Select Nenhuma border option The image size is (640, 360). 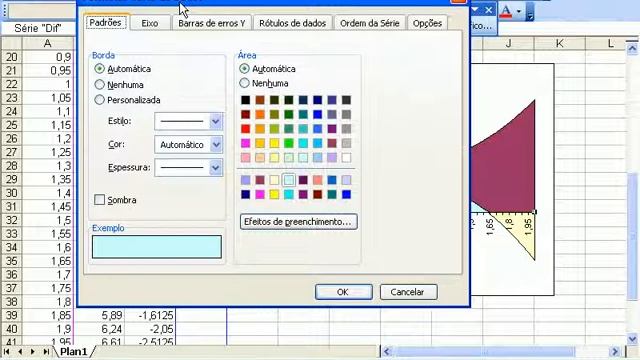(99, 84)
